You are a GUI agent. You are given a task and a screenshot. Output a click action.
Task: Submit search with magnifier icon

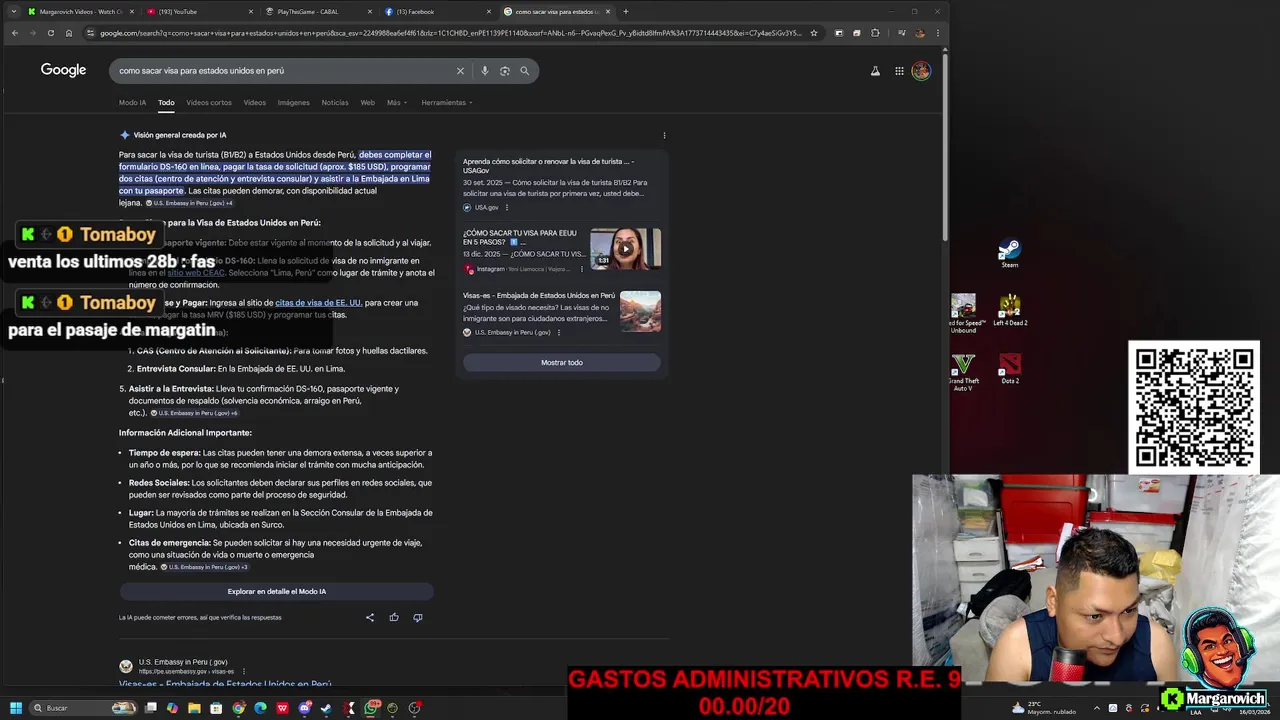click(x=524, y=71)
